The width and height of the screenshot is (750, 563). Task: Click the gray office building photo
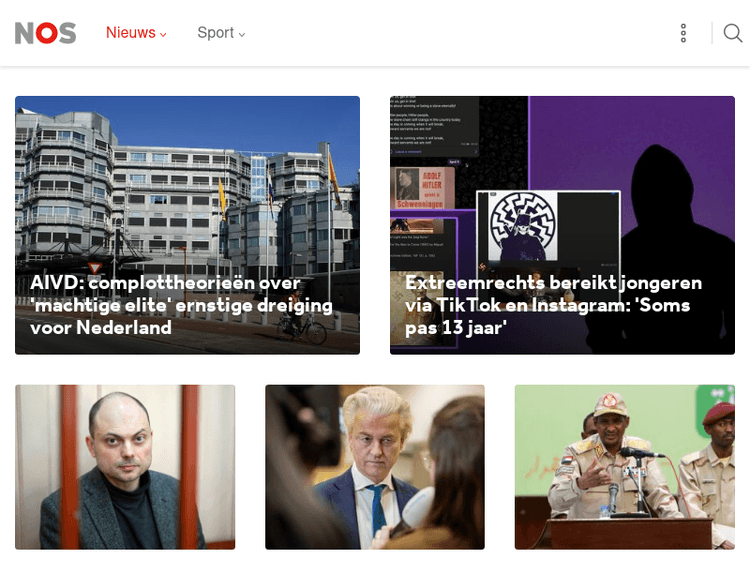[187, 225]
